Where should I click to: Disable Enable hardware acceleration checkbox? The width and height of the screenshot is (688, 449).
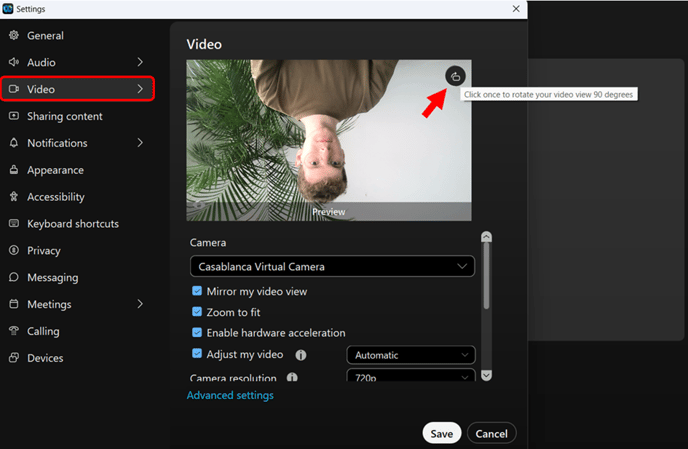(197, 333)
